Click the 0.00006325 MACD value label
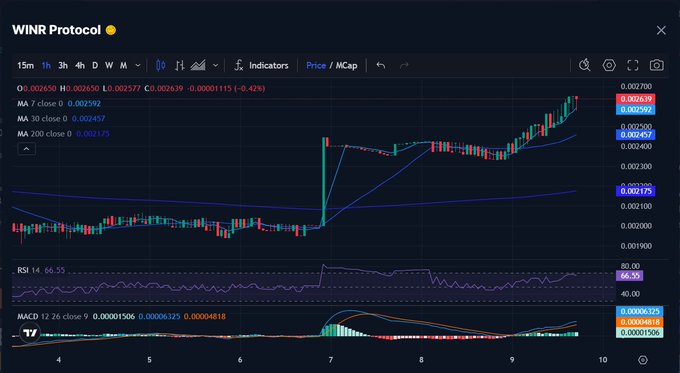This screenshot has height=373, width=680. pyautogui.click(x=639, y=311)
